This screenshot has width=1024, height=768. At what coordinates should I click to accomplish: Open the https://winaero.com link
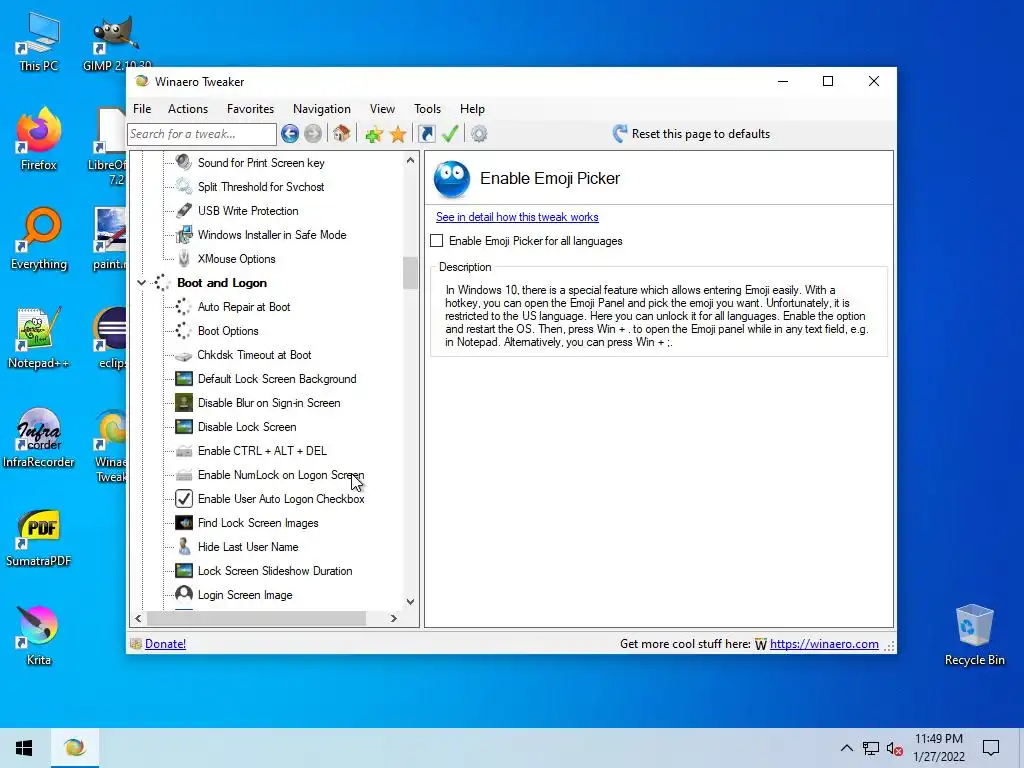pyautogui.click(x=824, y=644)
